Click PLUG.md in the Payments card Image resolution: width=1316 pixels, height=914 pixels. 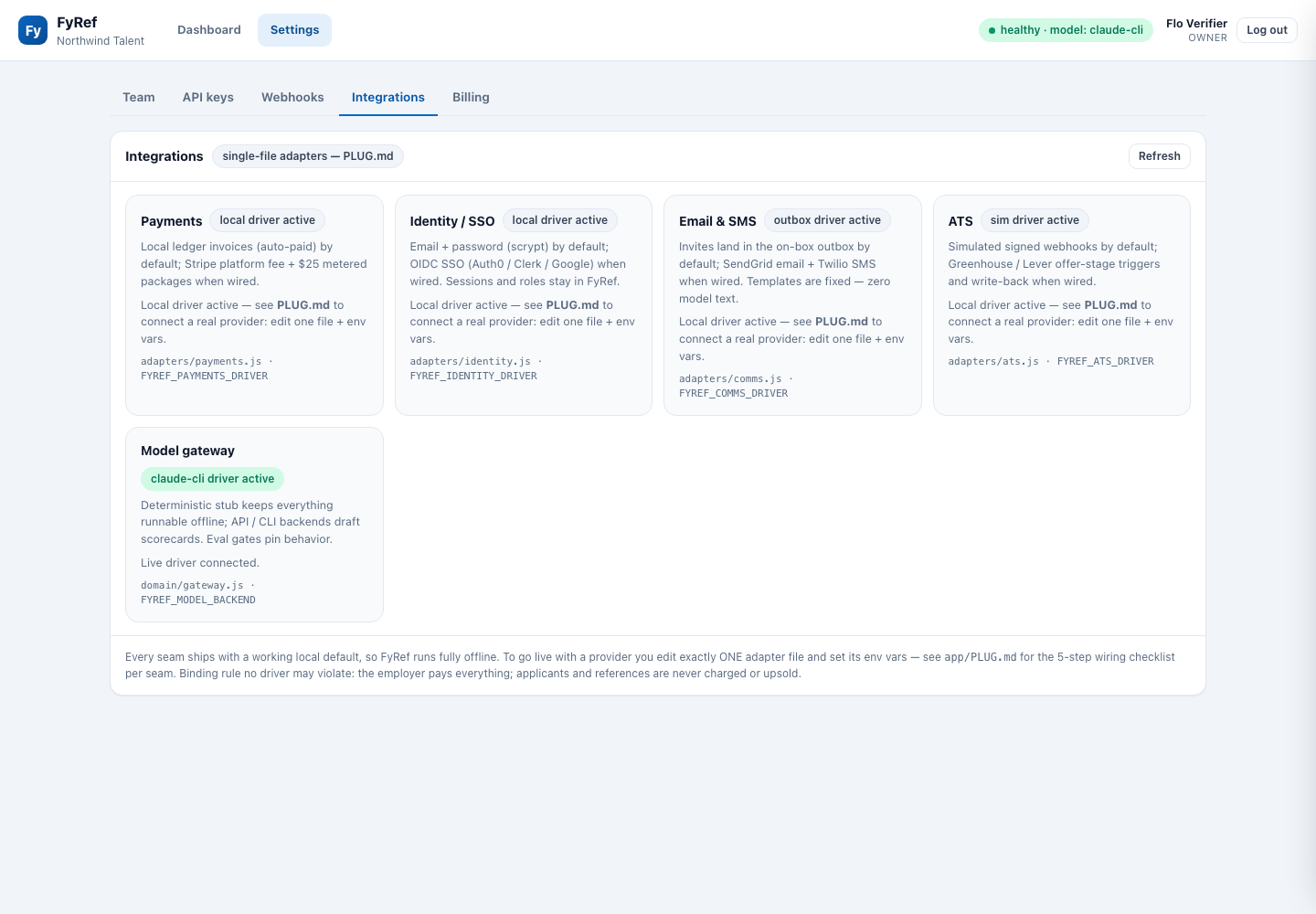[303, 305]
